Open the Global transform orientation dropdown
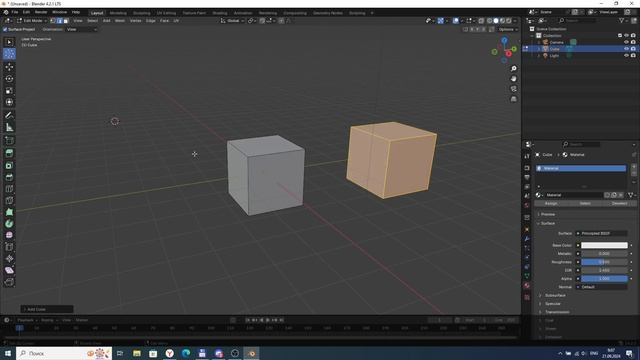Screen dimensions: 640x360 (x=232, y=20)
